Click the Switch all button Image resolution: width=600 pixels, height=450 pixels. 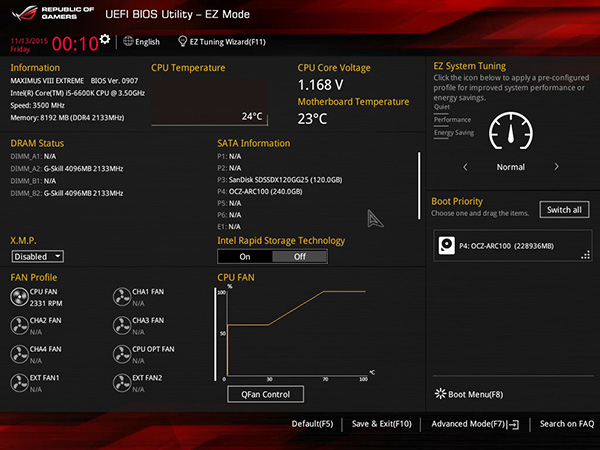coord(564,210)
